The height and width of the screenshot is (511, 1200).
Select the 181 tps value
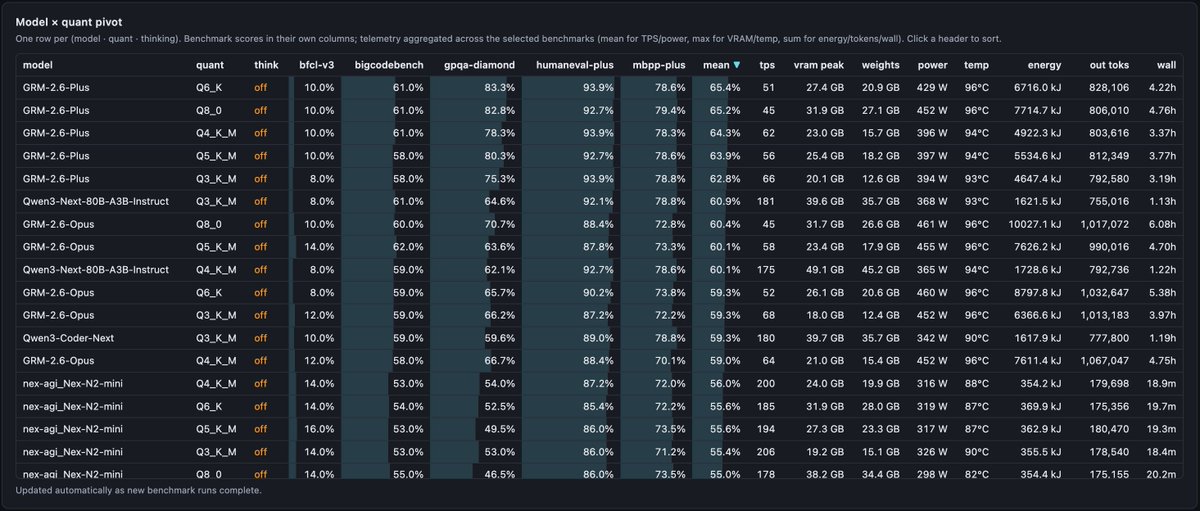click(766, 202)
